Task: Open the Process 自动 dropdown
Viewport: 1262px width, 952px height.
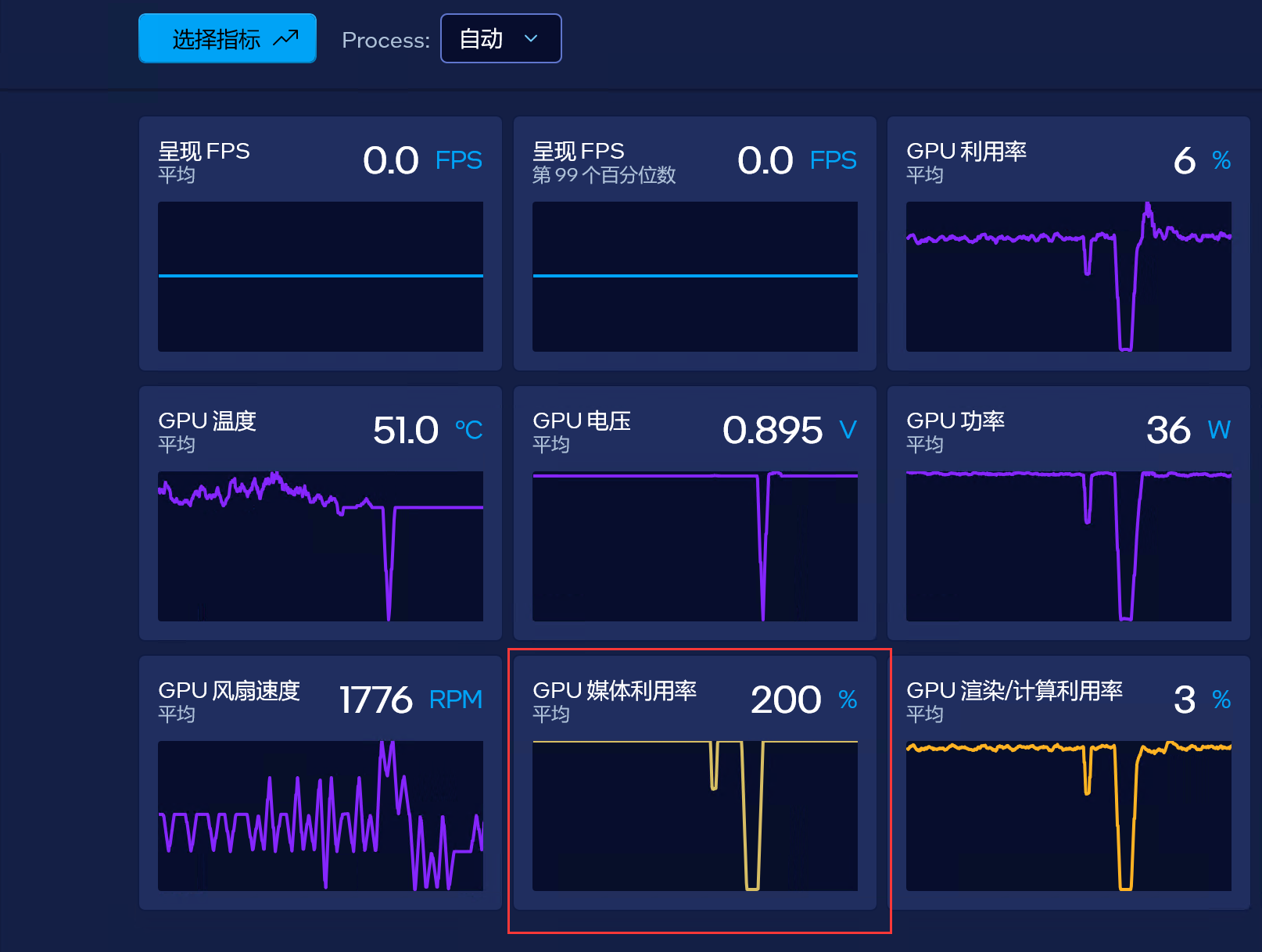Action: [x=501, y=38]
